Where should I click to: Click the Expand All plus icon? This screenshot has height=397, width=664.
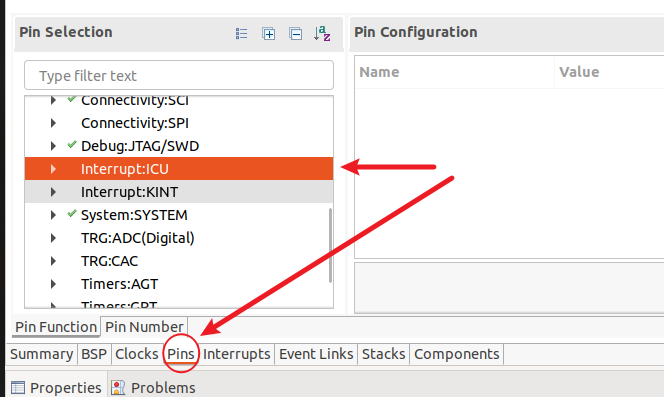(x=268, y=33)
